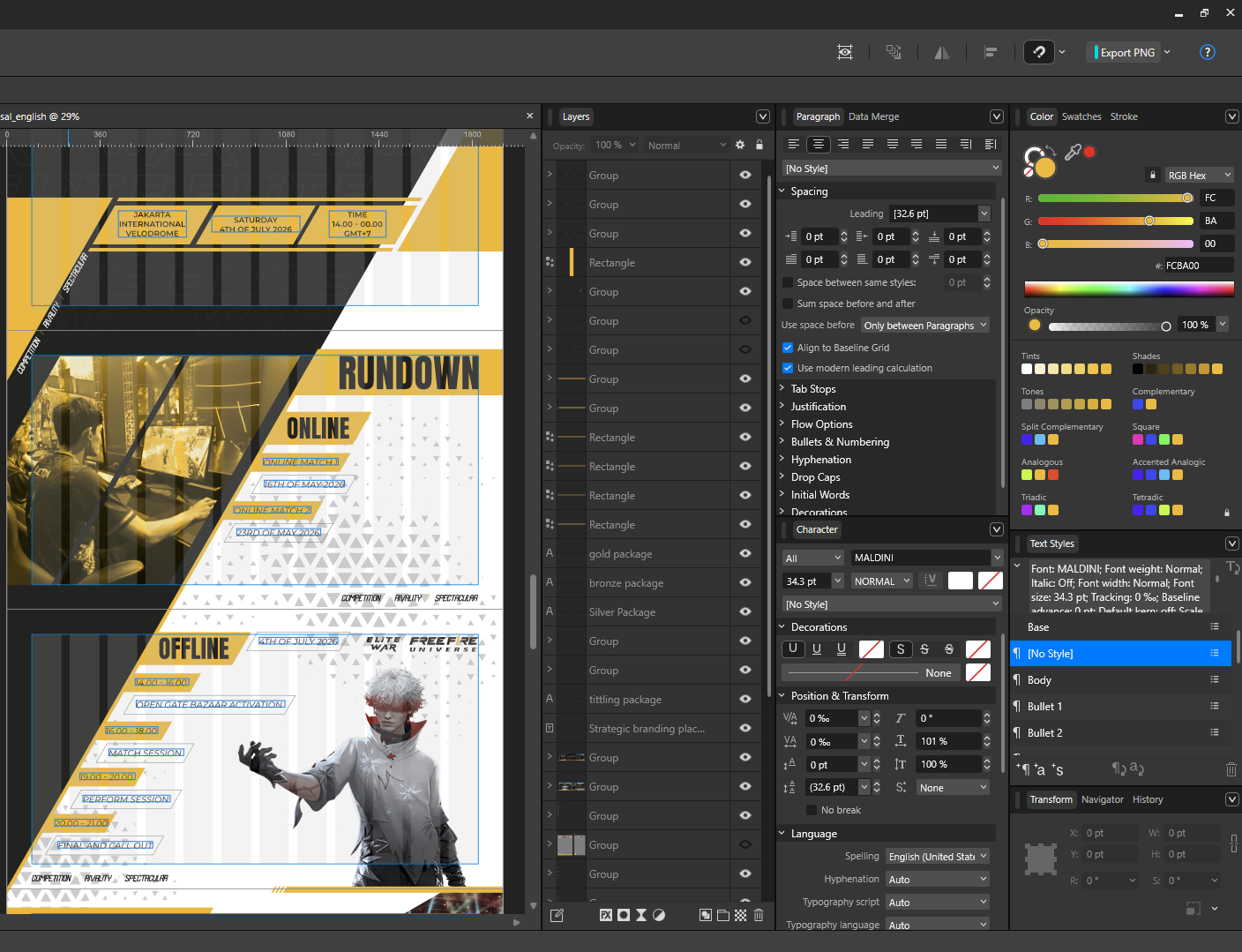Align paragraph text right
The image size is (1242, 952).
point(843,144)
